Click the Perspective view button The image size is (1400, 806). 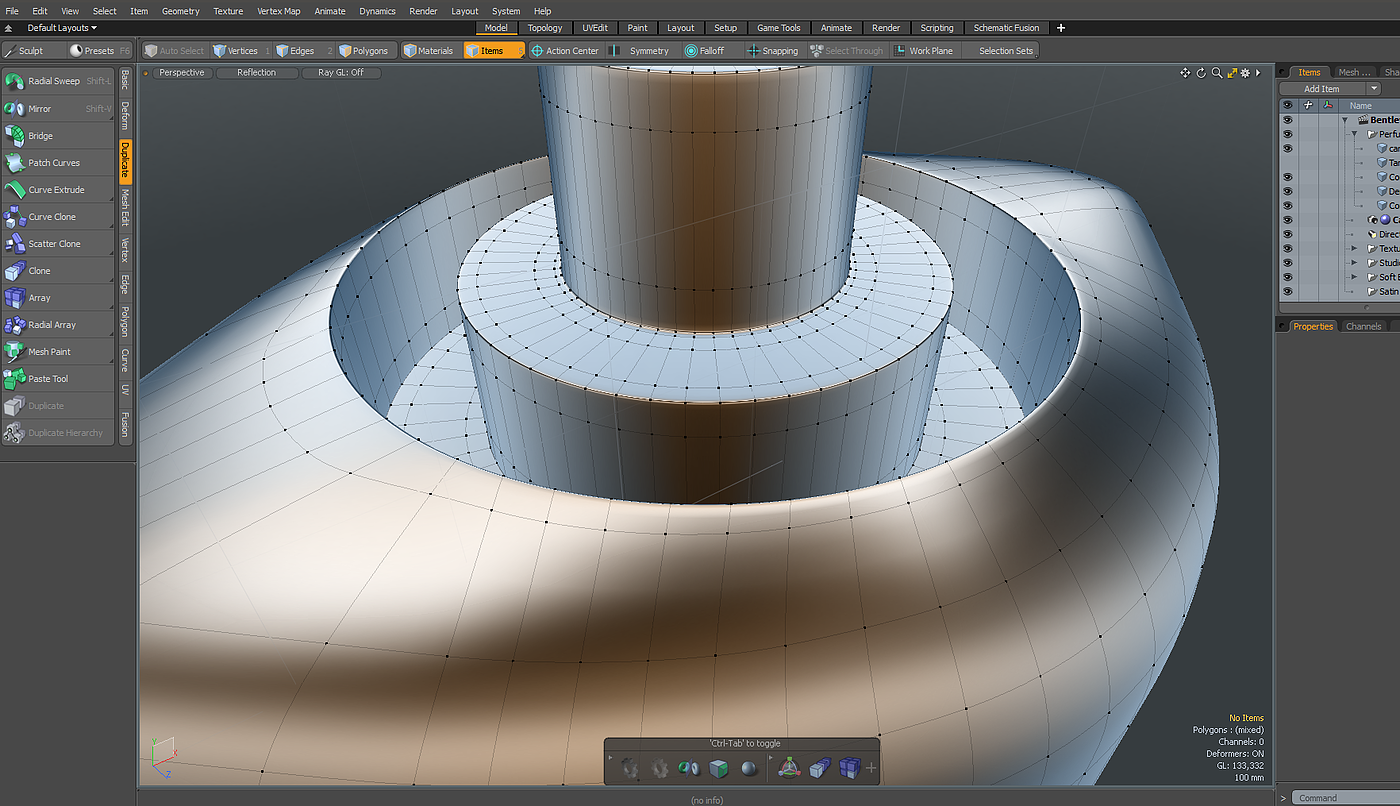tap(181, 73)
